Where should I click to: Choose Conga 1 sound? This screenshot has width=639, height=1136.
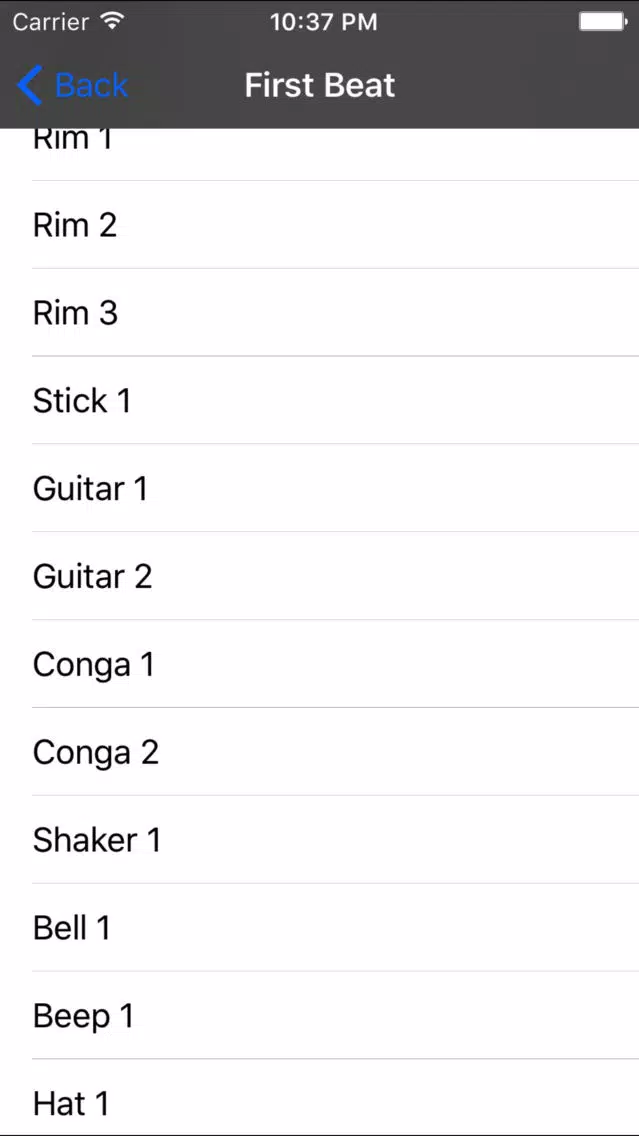[320, 664]
